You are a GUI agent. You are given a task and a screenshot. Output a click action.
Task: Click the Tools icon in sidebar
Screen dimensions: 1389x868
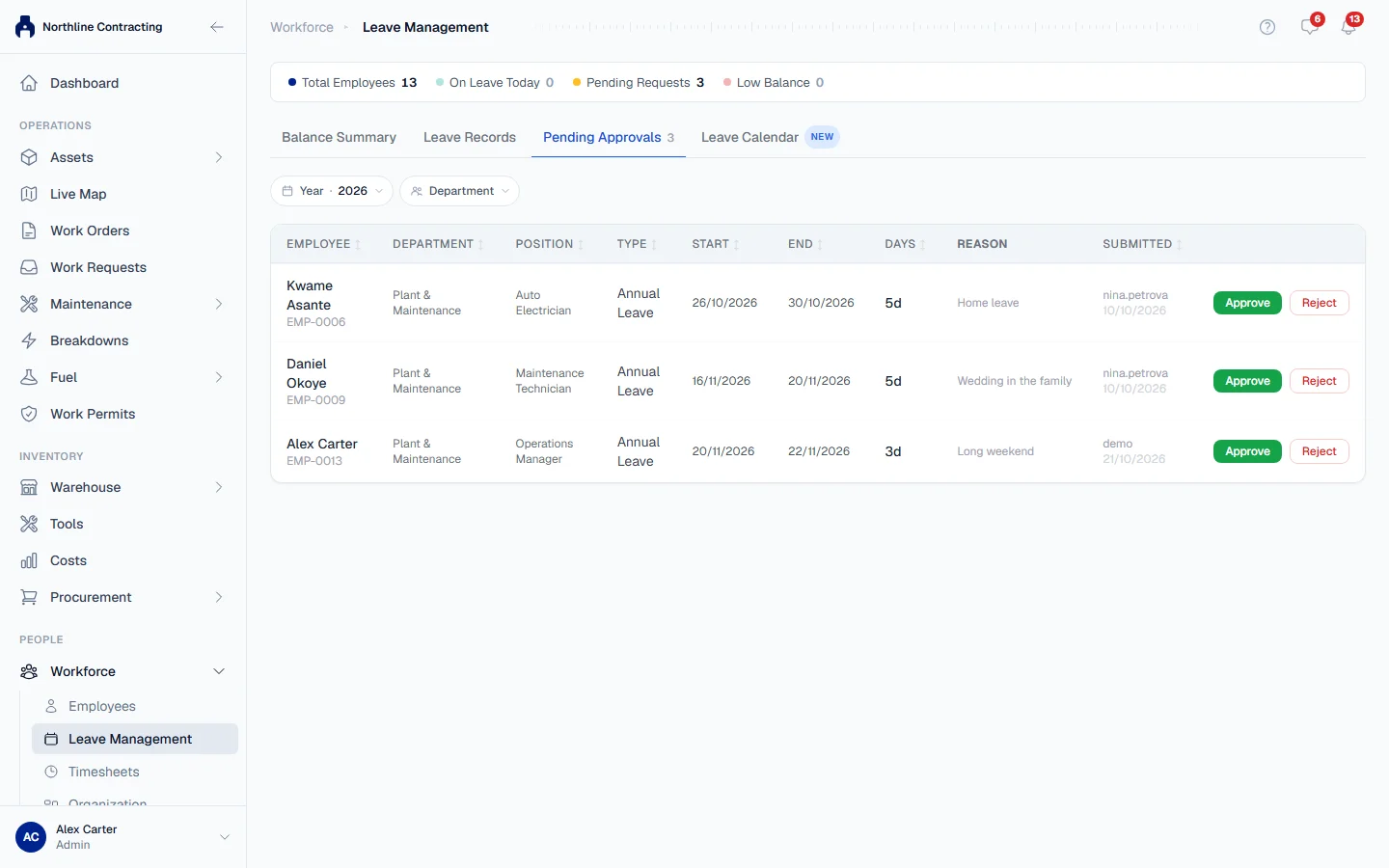pyautogui.click(x=29, y=524)
